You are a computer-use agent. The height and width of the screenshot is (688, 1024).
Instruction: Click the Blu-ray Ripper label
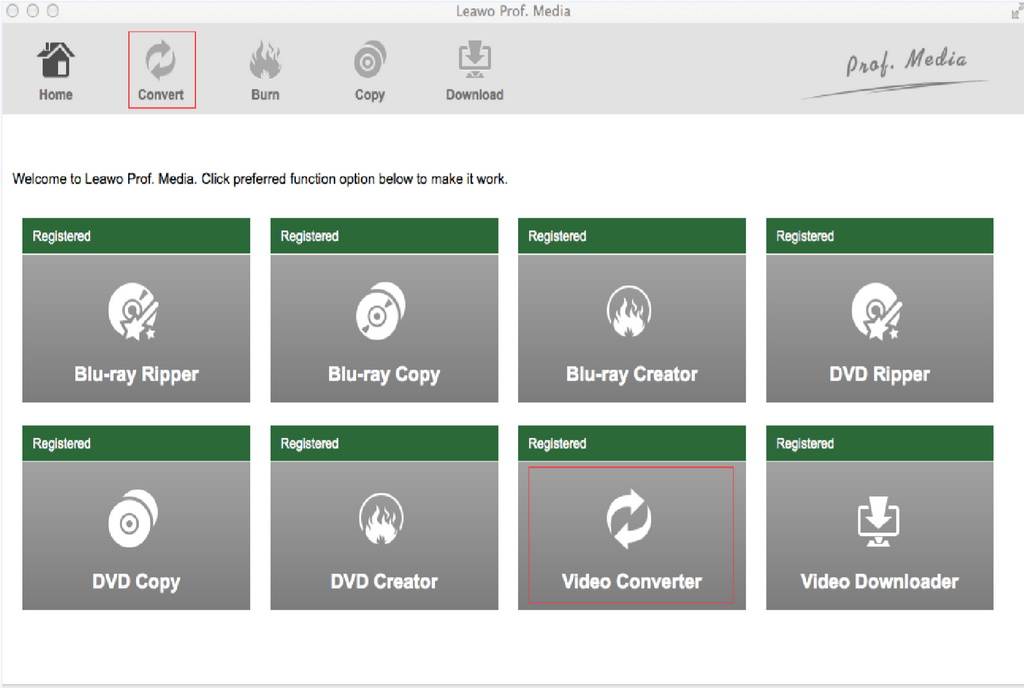point(136,375)
